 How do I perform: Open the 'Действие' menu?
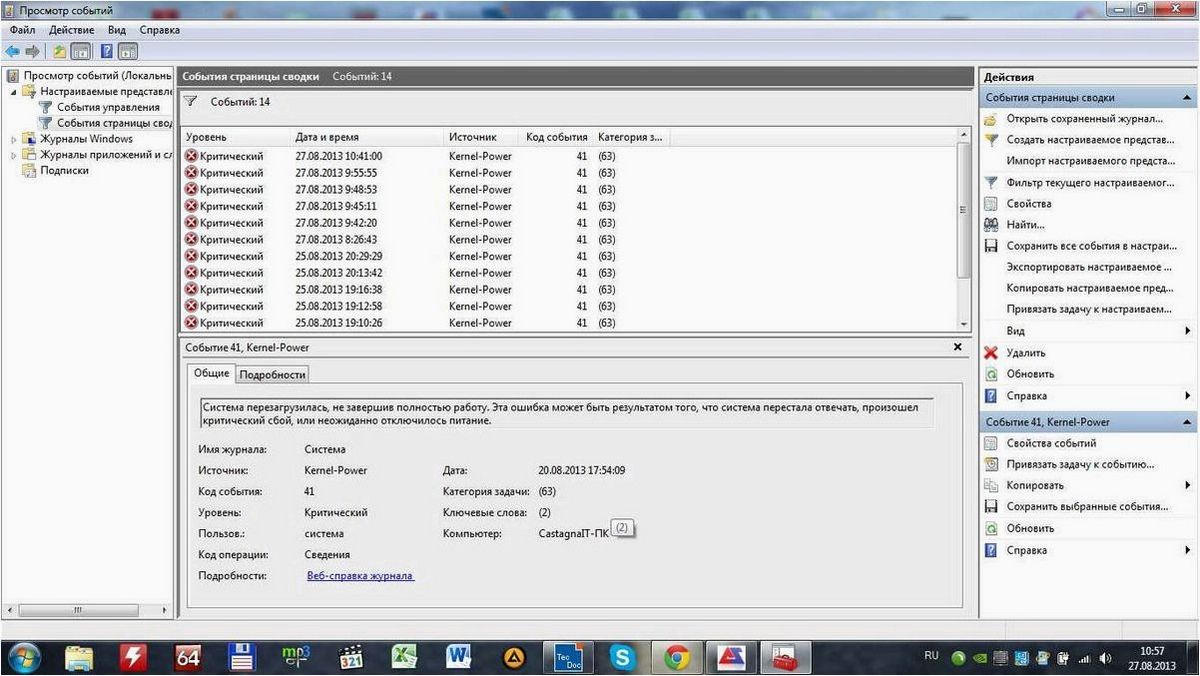[72, 30]
